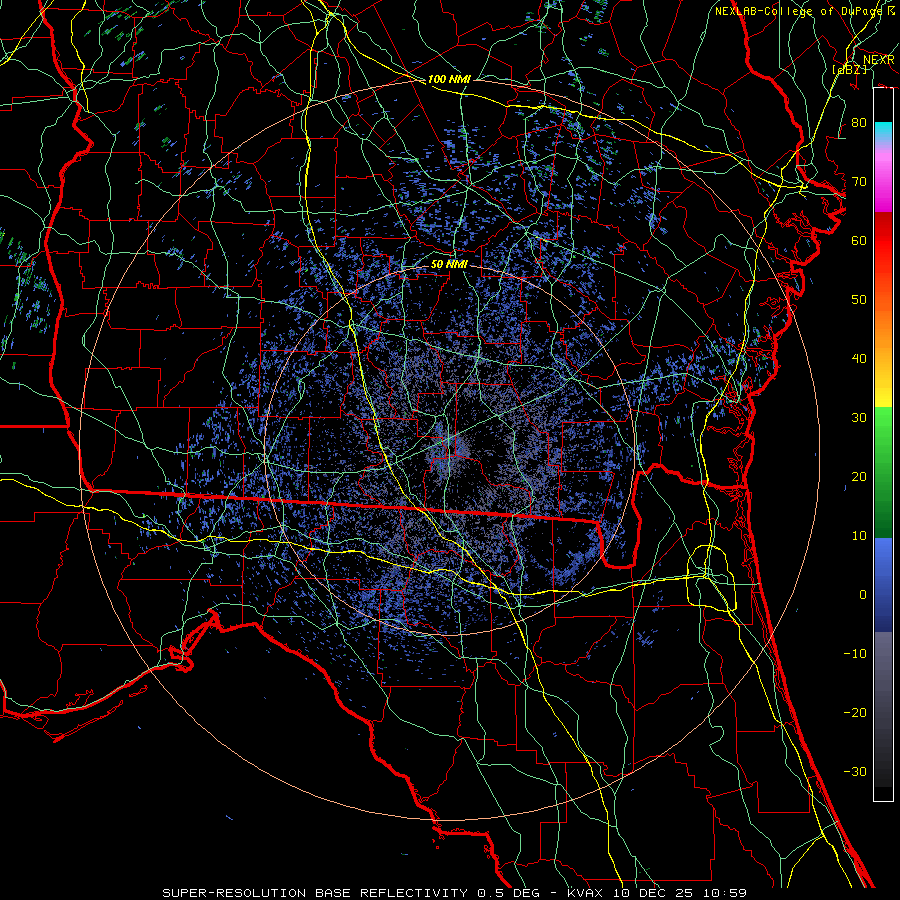Click 'SUPER-RESOLUTION BASE REFLECTIVITY' in the bottom caption

pyautogui.click(x=315, y=893)
